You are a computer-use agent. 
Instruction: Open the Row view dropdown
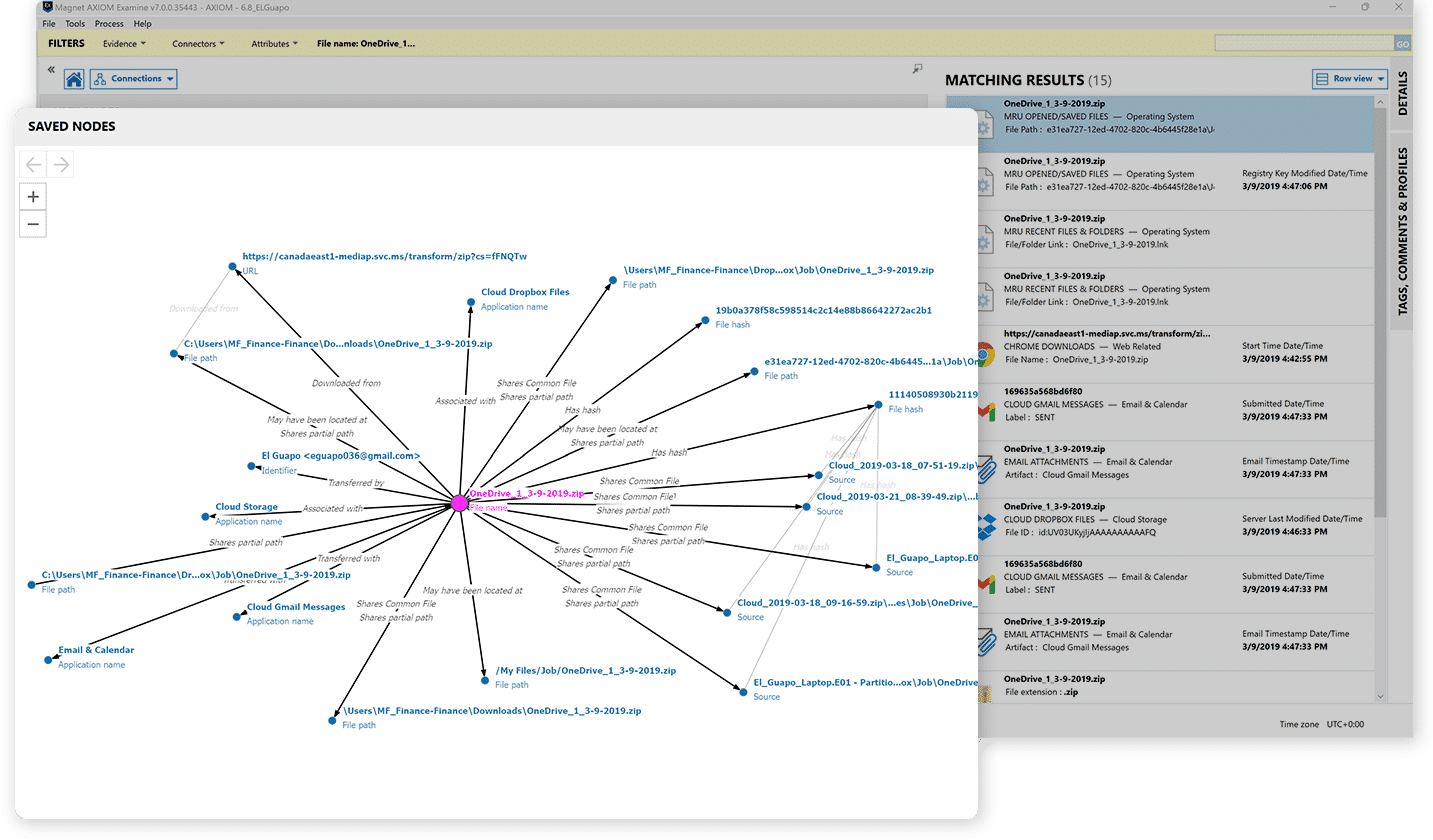(x=1350, y=79)
